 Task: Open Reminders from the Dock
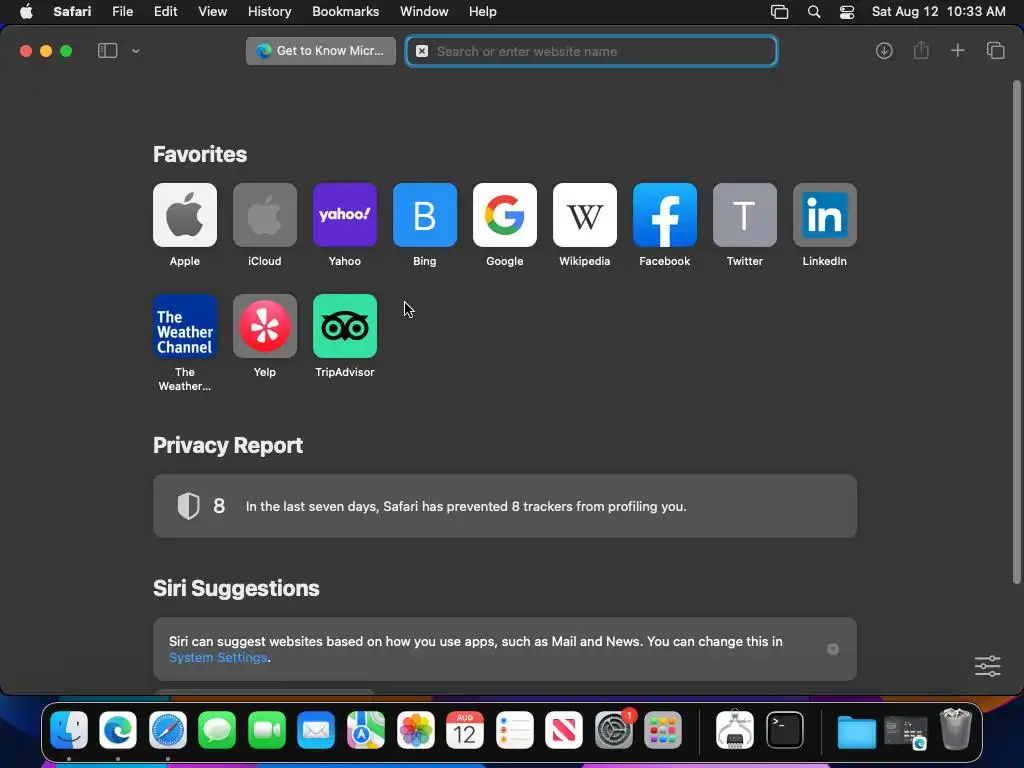515,730
